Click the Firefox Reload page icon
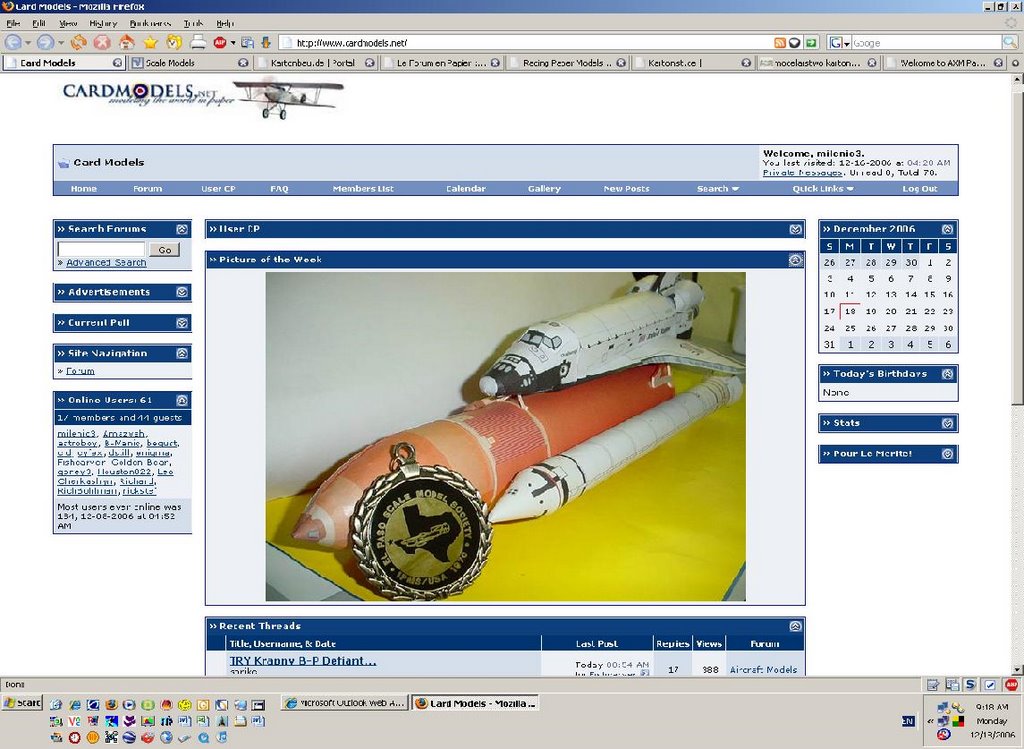This screenshot has height=749, width=1024. click(78, 42)
